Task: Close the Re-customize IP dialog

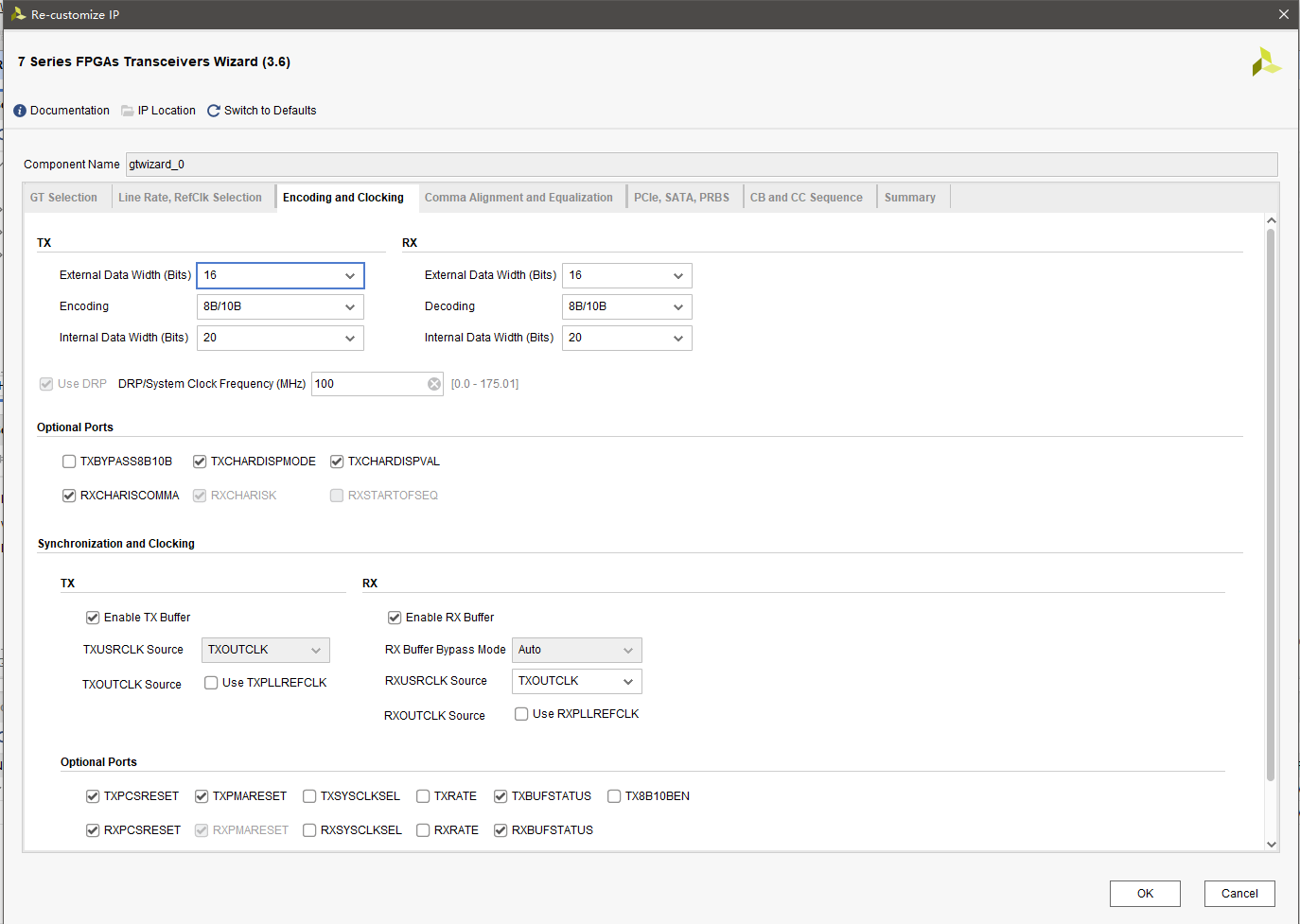Action: point(1283,14)
